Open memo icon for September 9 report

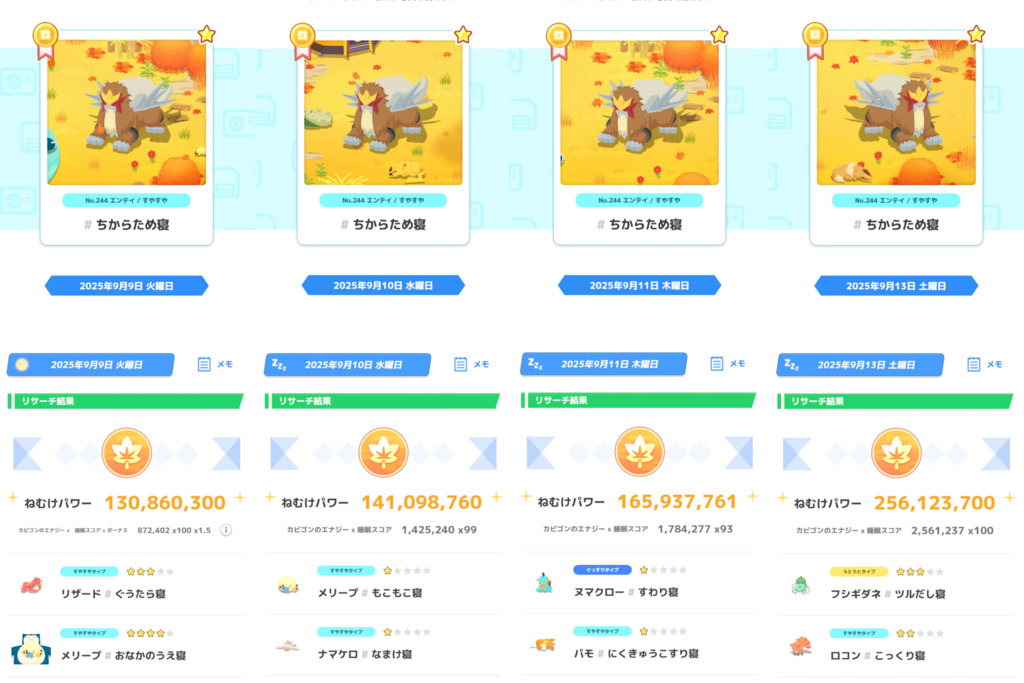pyautogui.click(x=214, y=364)
